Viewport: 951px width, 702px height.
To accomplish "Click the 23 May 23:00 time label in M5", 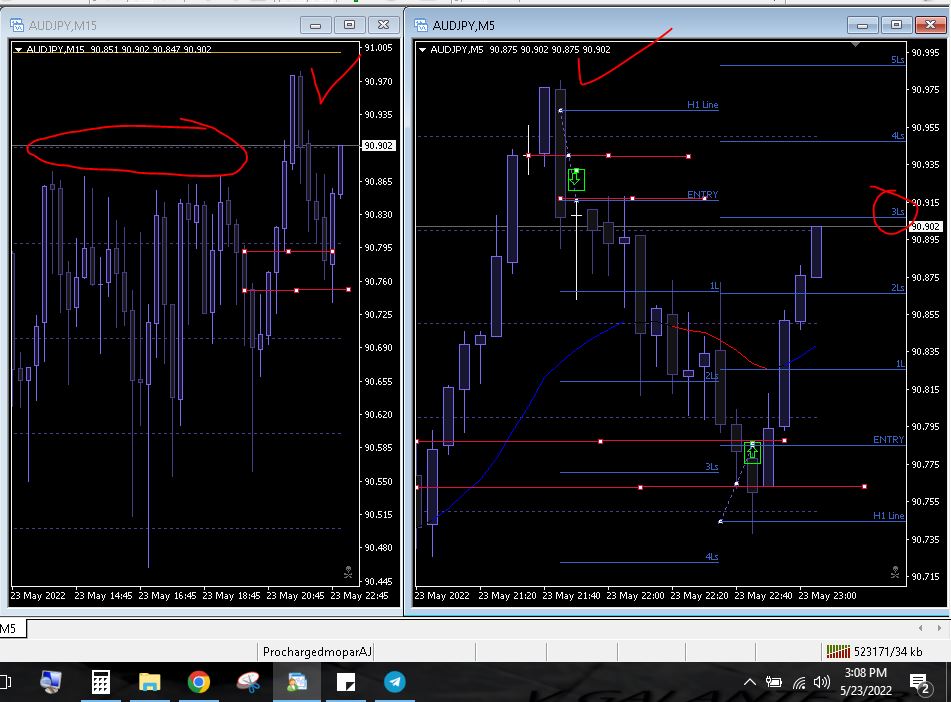I will (x=827, y=595).
